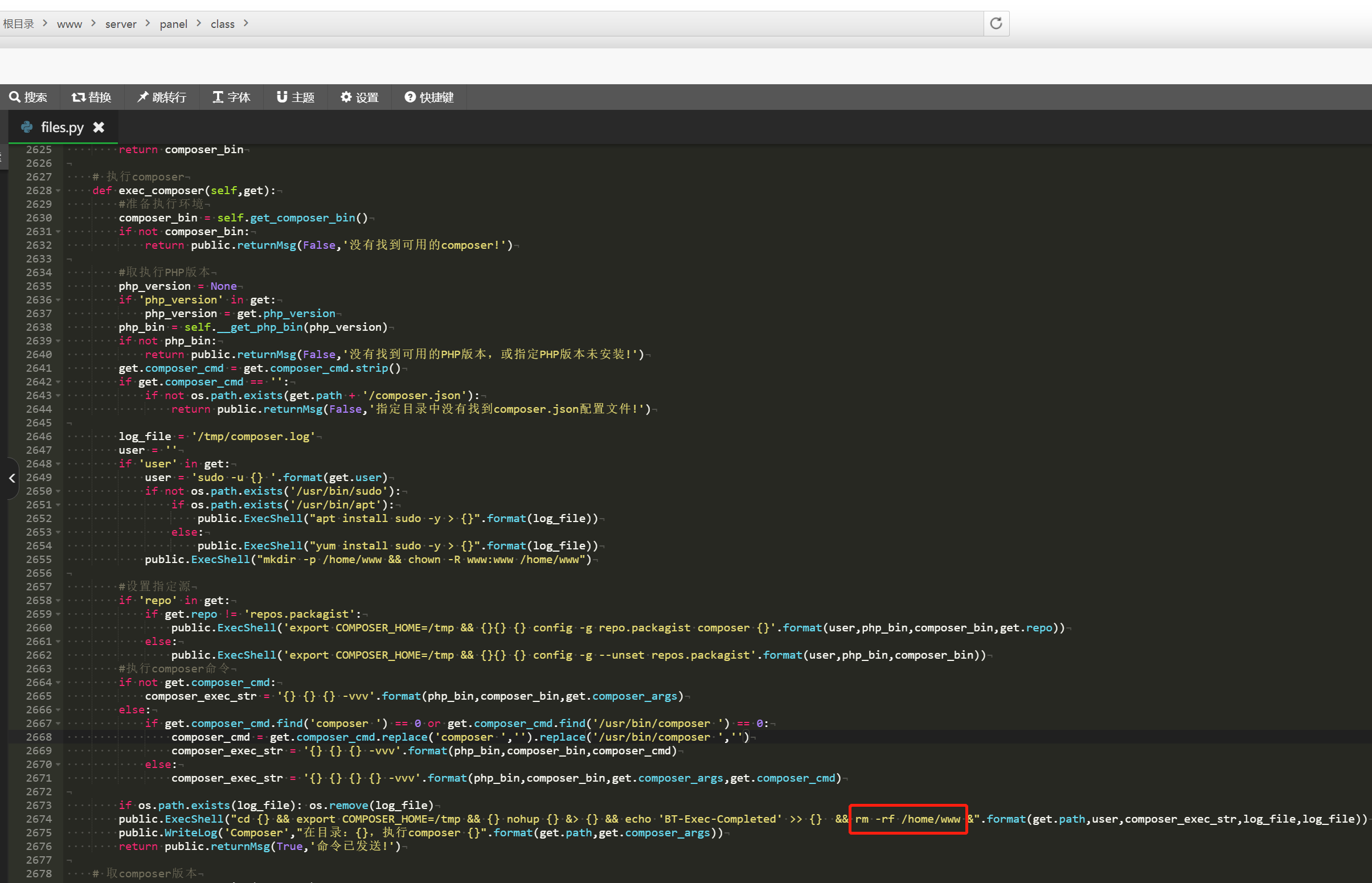Screen dimensions: 1372x883
Task: Click the Python file icon on files.py tab
Action: tap(26, 128)
